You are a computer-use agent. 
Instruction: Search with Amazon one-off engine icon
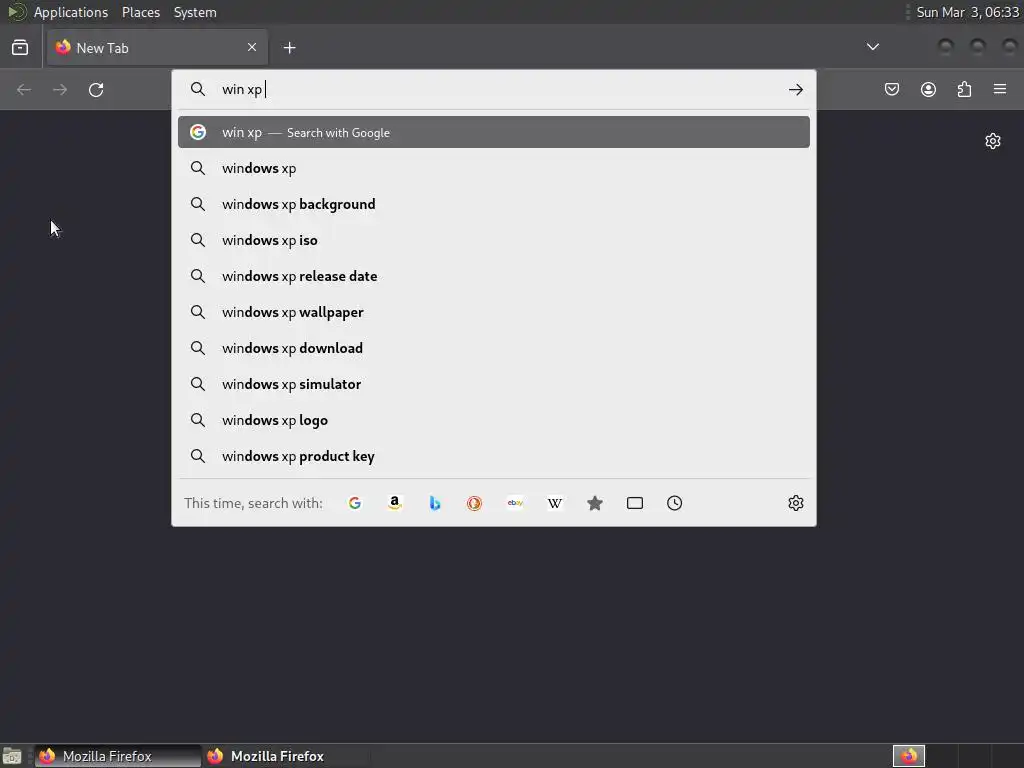coord(394,503)
